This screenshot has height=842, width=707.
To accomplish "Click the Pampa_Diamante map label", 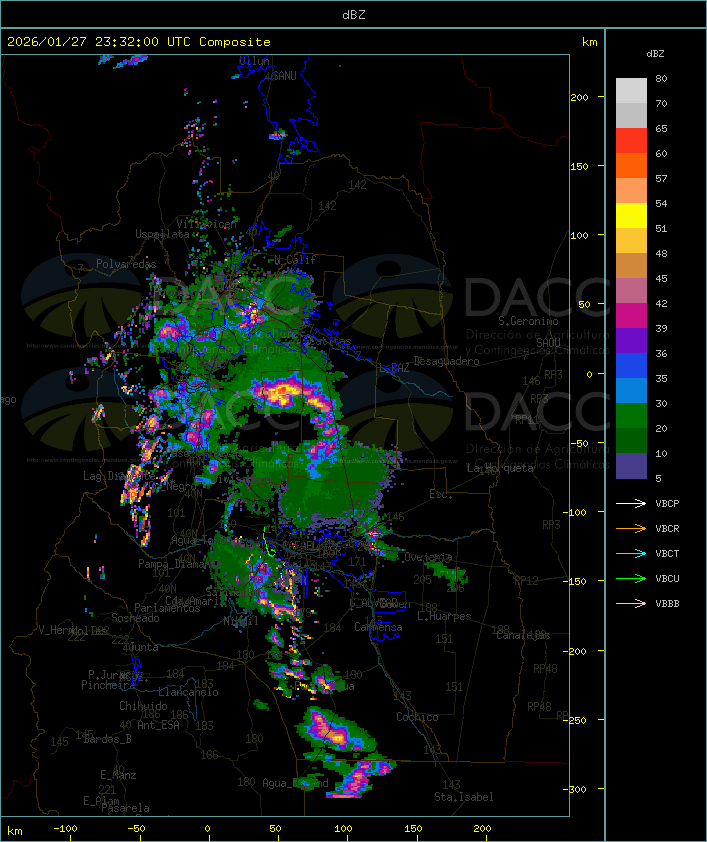I will tap(179, 564).
